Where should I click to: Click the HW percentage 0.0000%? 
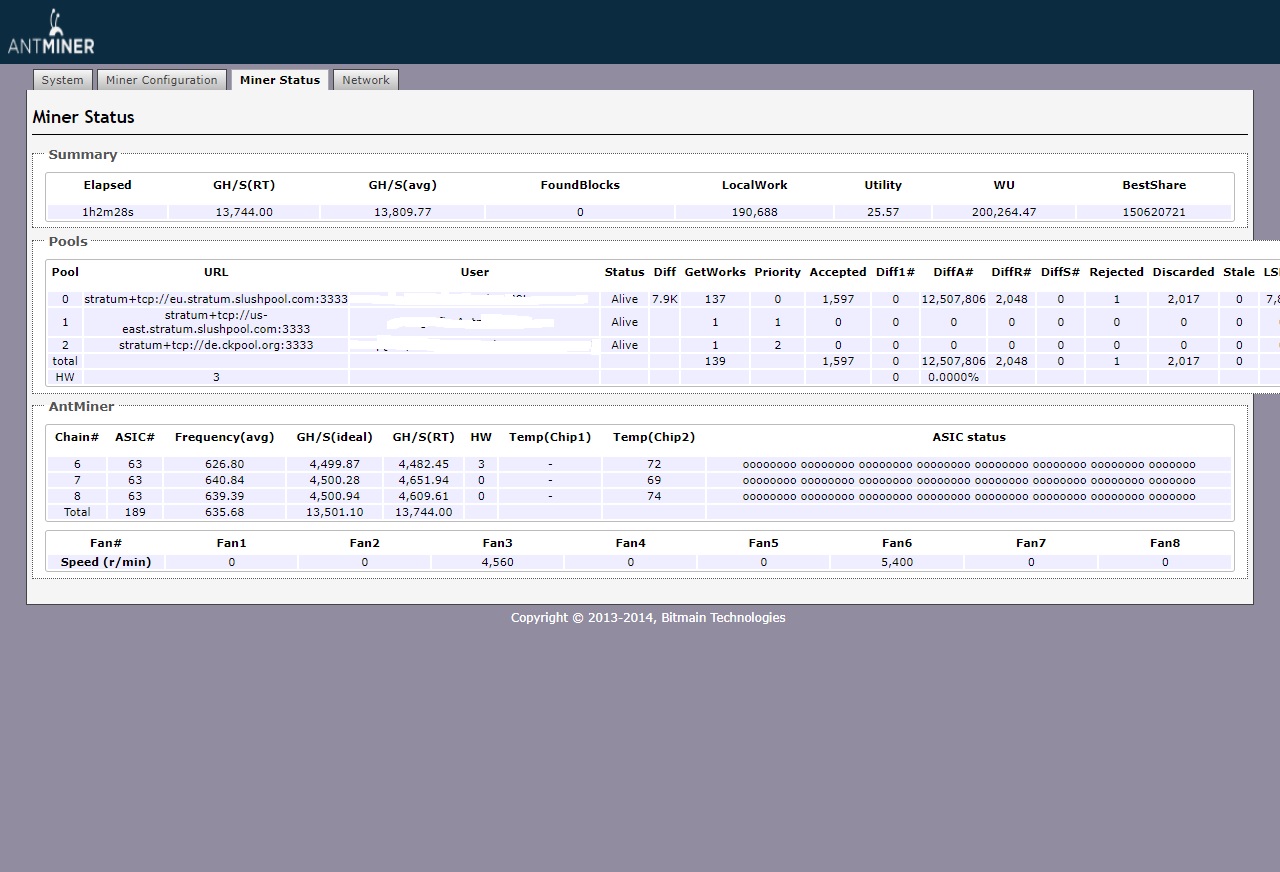953,377
